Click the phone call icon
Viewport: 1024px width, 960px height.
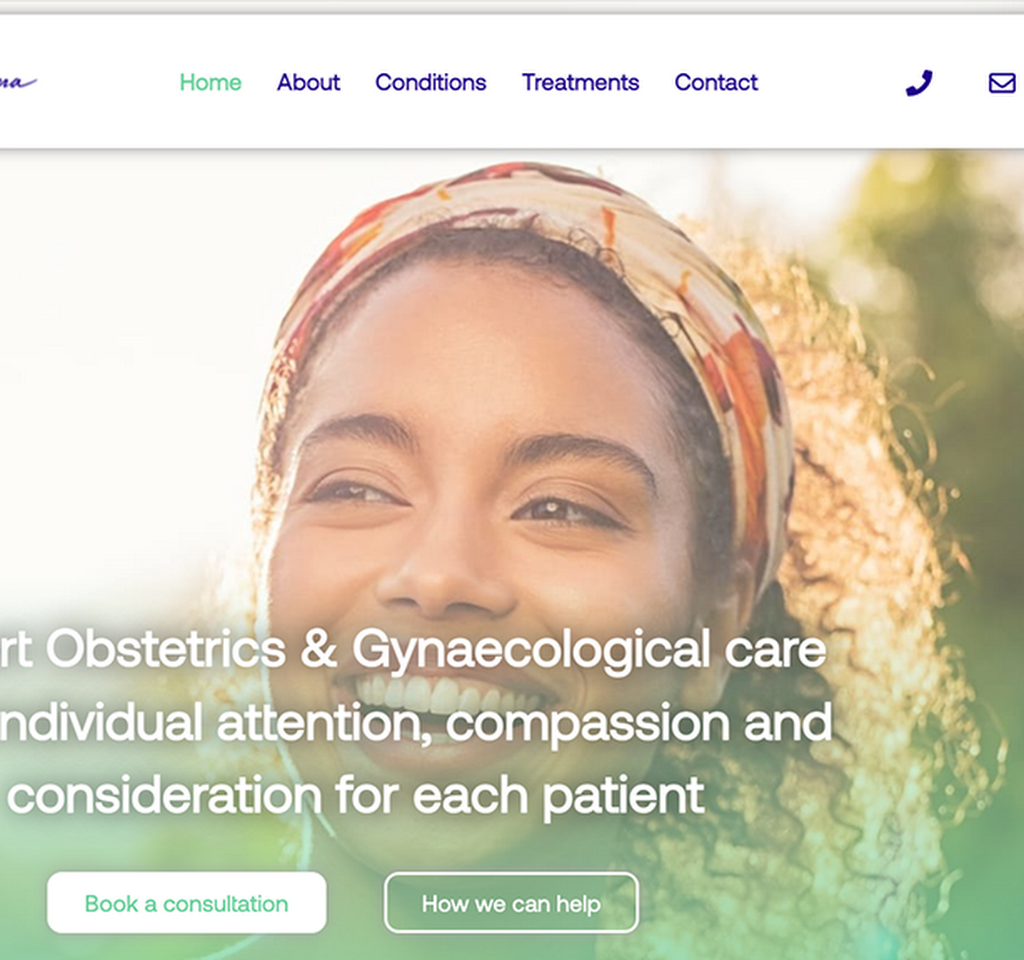pos(919,83)
